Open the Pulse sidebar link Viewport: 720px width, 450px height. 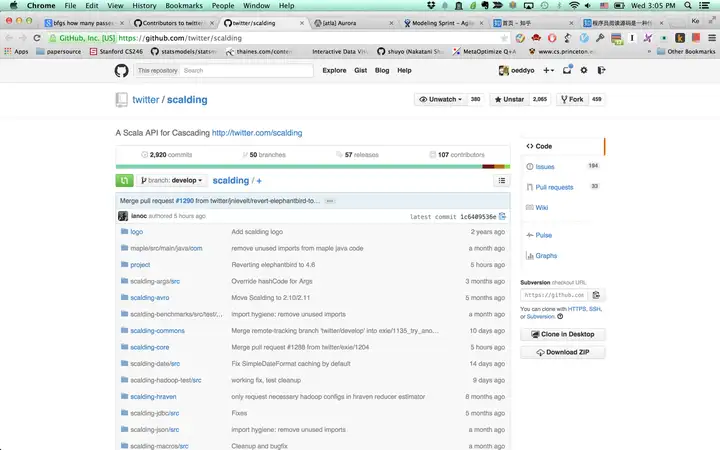543,235
